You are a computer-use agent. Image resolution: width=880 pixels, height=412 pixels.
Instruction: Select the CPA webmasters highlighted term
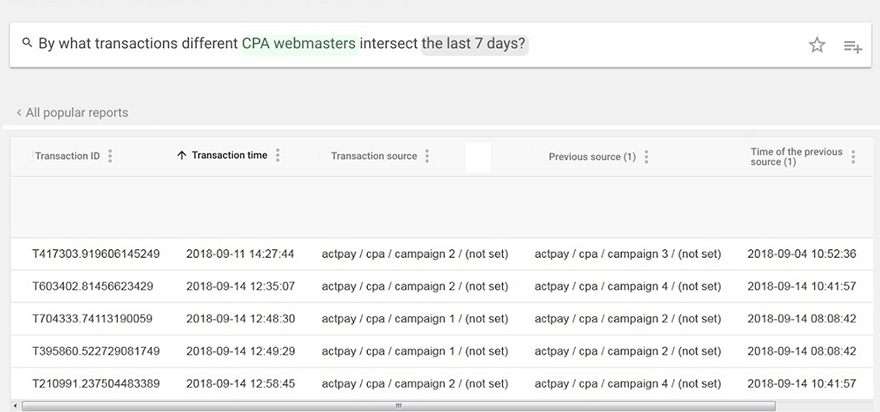click(299, 43)
